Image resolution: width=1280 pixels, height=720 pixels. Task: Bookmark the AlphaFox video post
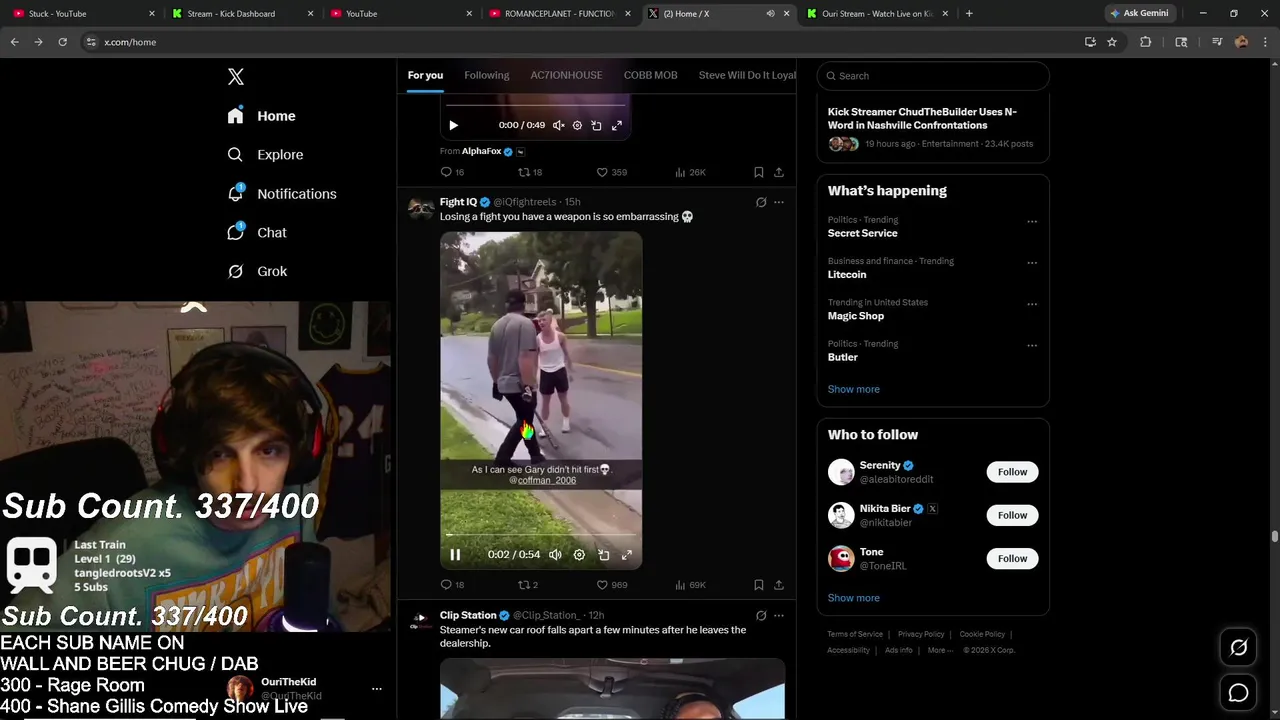click(759, 172)
